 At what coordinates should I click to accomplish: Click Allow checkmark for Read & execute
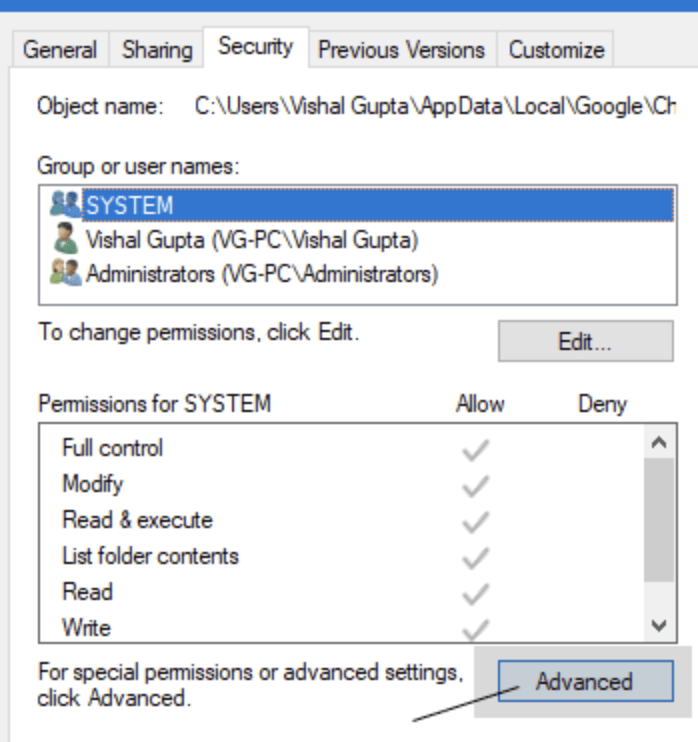tap(476, 522)
